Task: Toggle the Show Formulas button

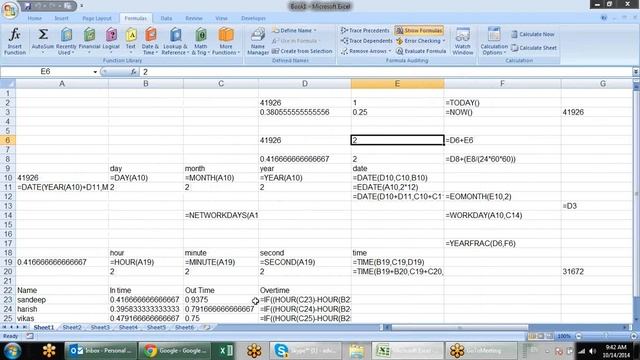Action: point(419,30)
